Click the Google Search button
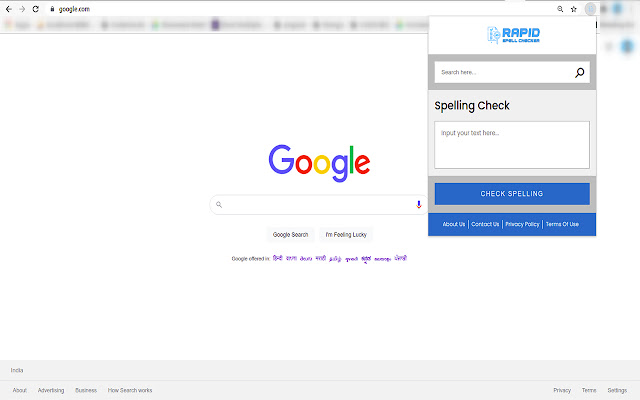 [290, 235]
